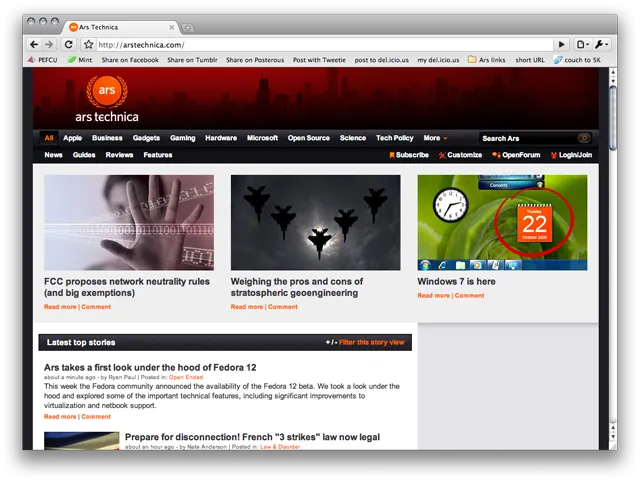
Task: Open the page menu icon
Action: 582,44
